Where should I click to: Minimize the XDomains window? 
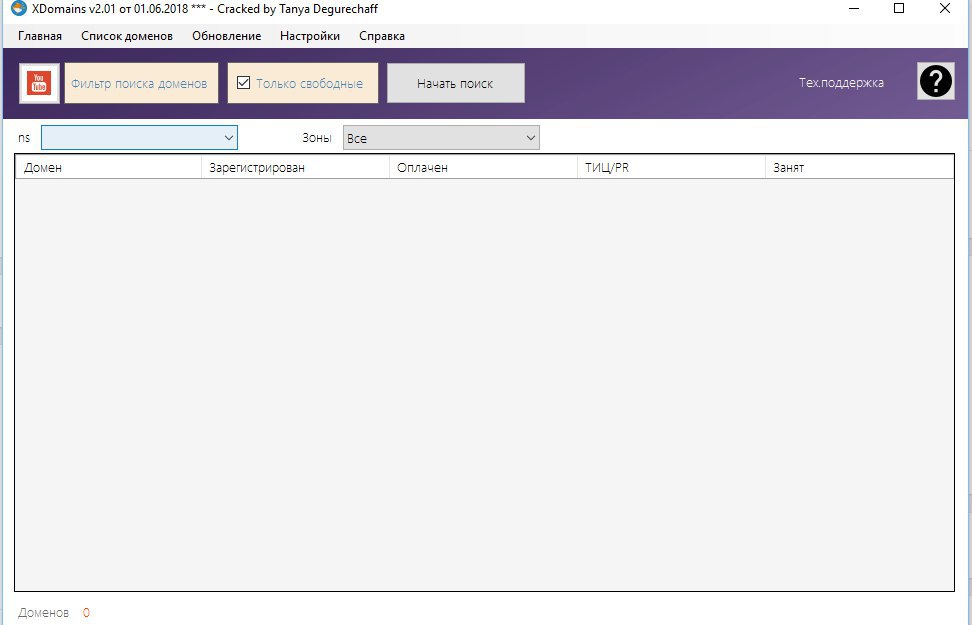coord(855,9)
